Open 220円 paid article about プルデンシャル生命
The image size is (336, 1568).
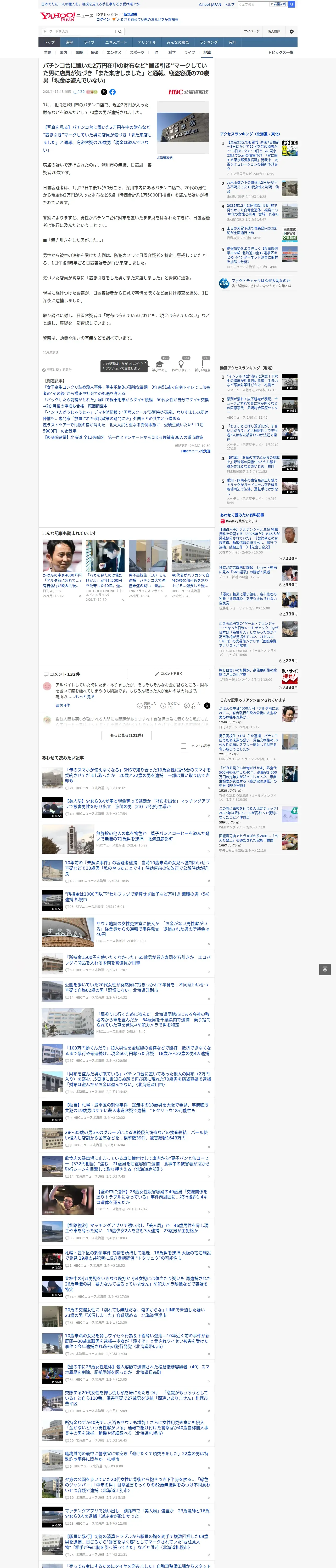tap(259, 544)
